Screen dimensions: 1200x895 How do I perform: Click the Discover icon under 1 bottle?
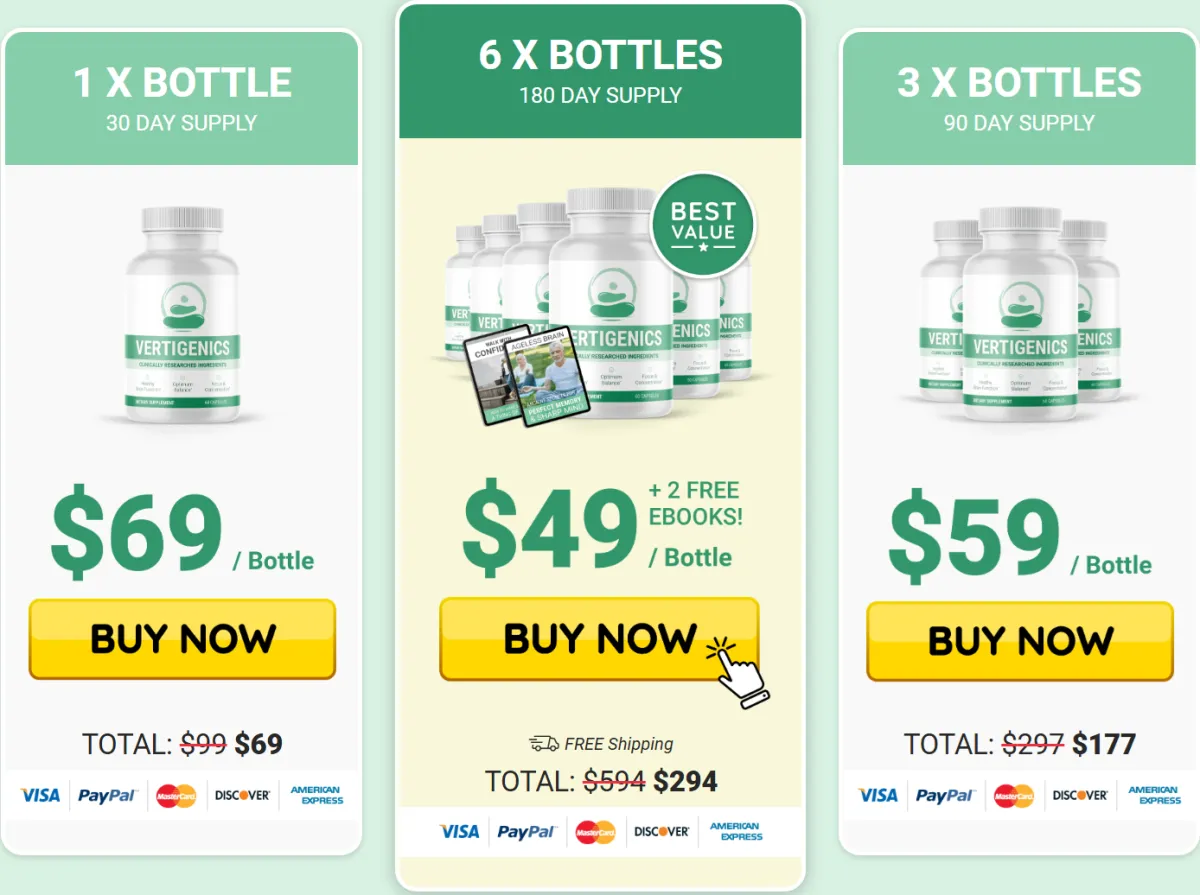(x=242, y=795)
